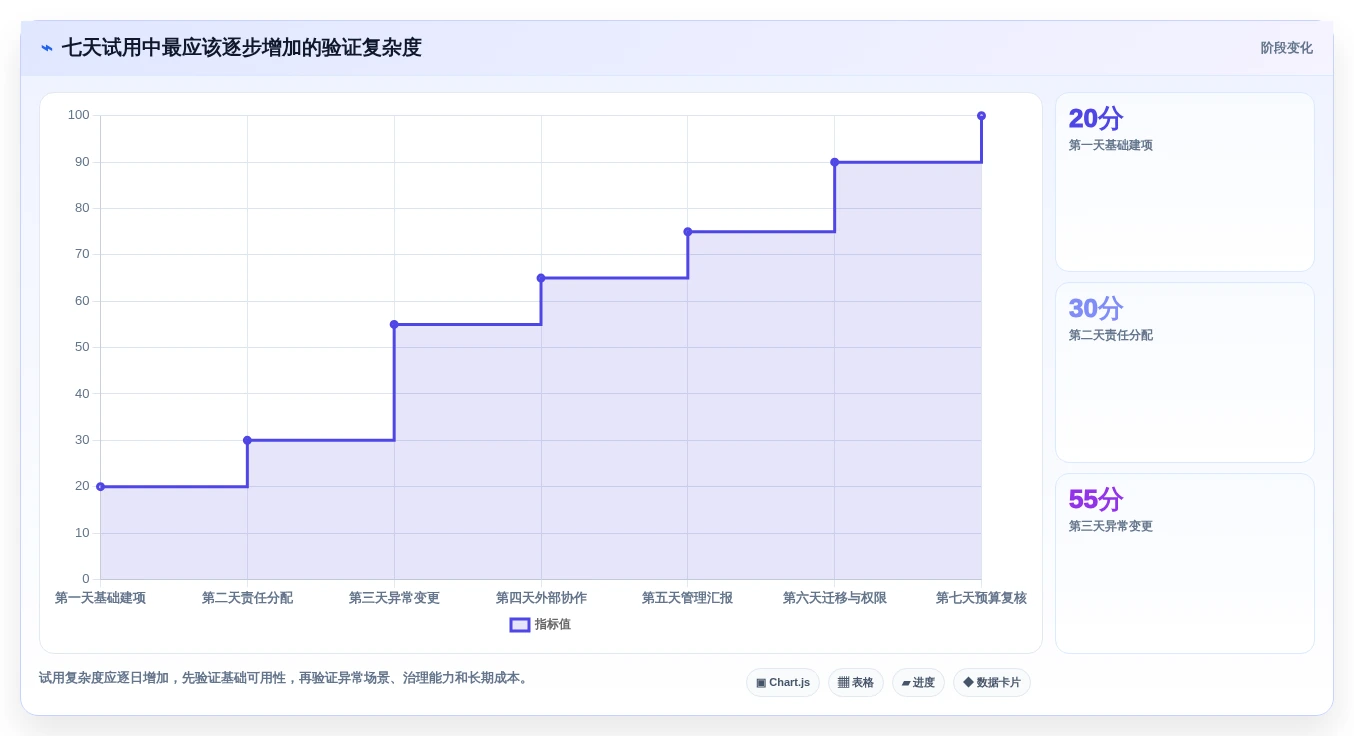
Task: Open the 20分 第一天基础建项 card
Action: coord(1185,182)
